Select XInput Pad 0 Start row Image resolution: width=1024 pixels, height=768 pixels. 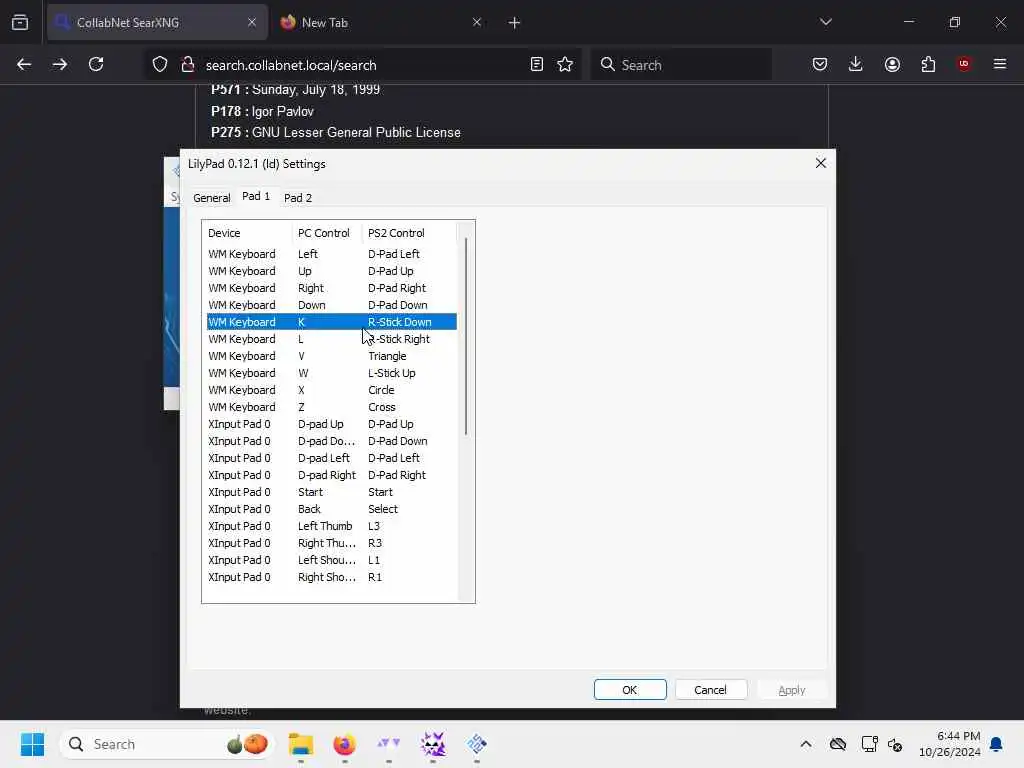click(x=332, y=492)
